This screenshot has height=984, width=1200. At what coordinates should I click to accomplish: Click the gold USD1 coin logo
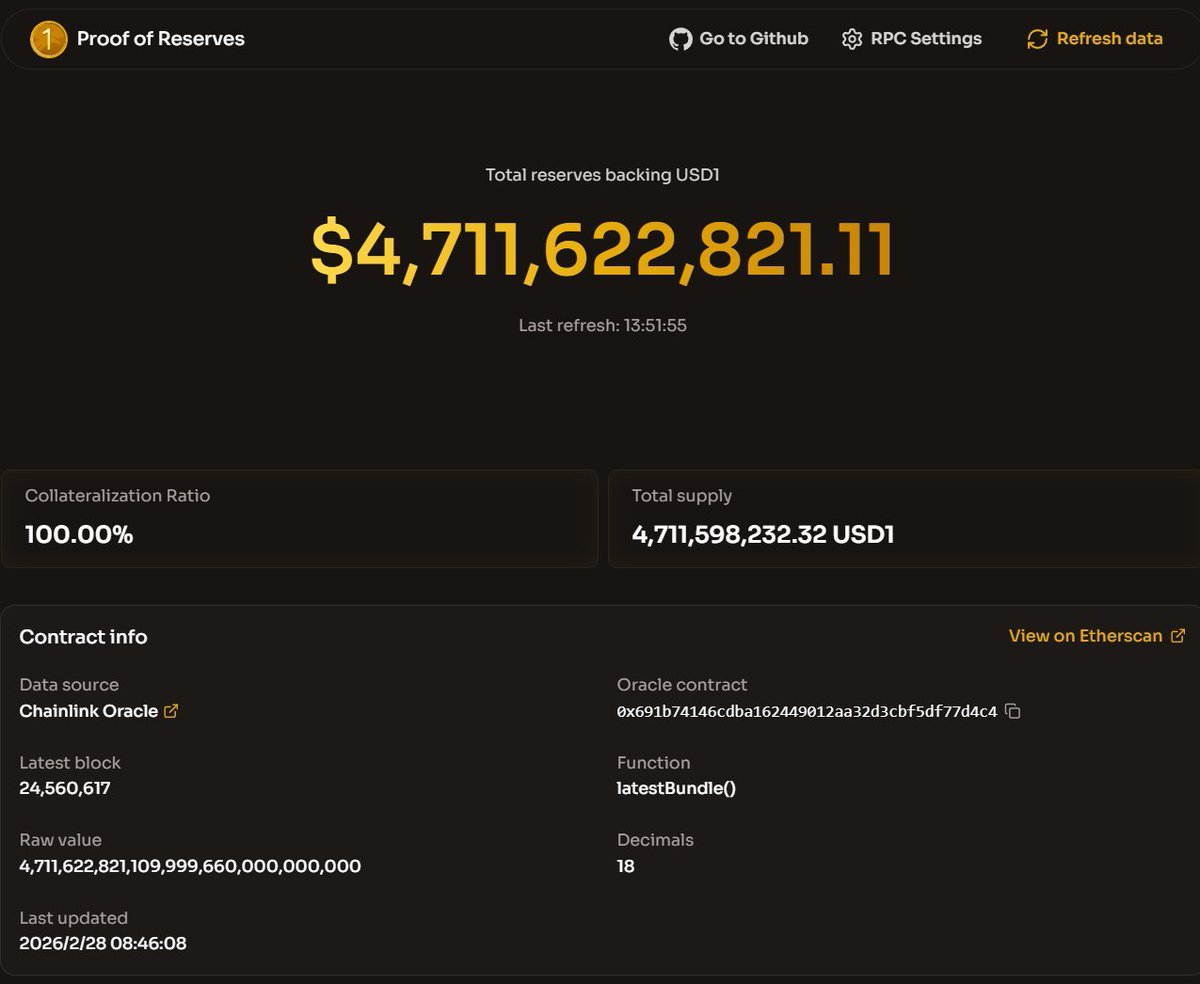click(48, 39)
